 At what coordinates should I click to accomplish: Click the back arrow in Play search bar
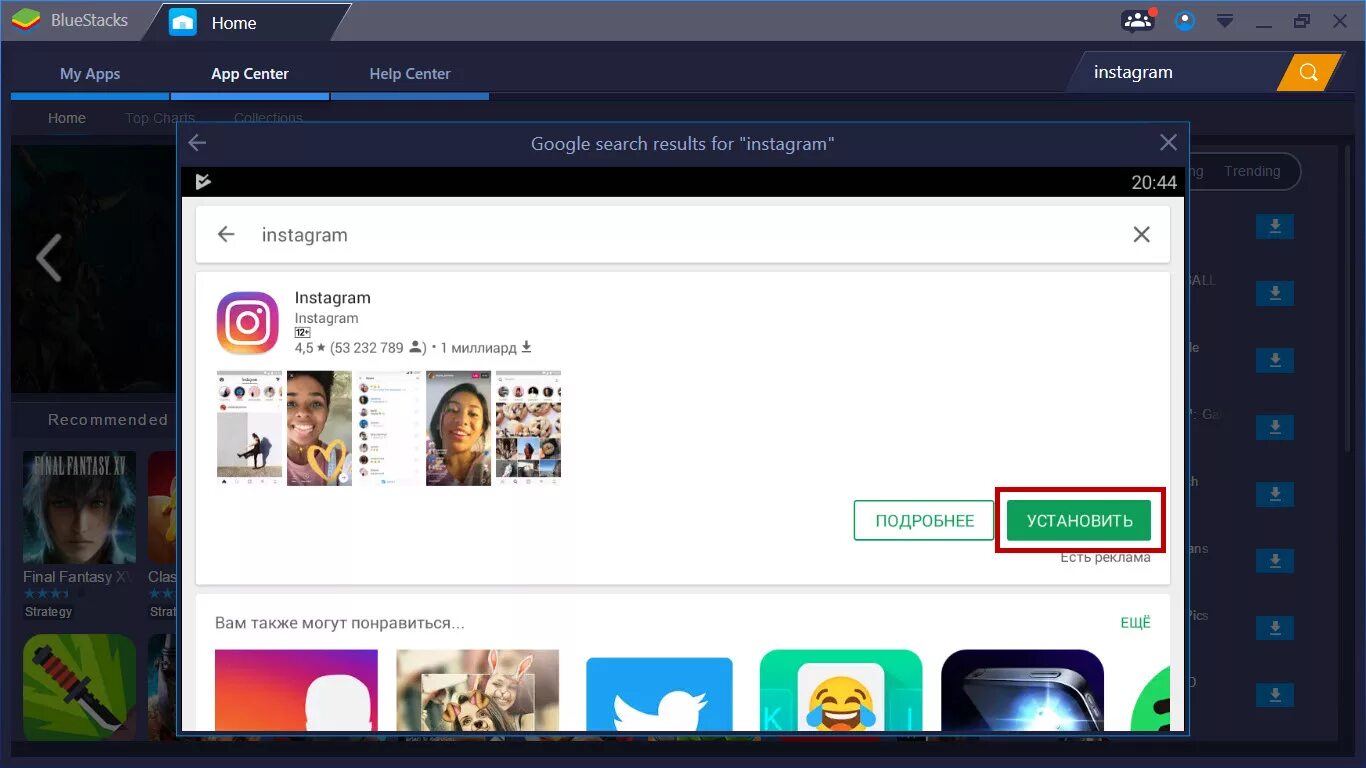[x=226, y=234]
